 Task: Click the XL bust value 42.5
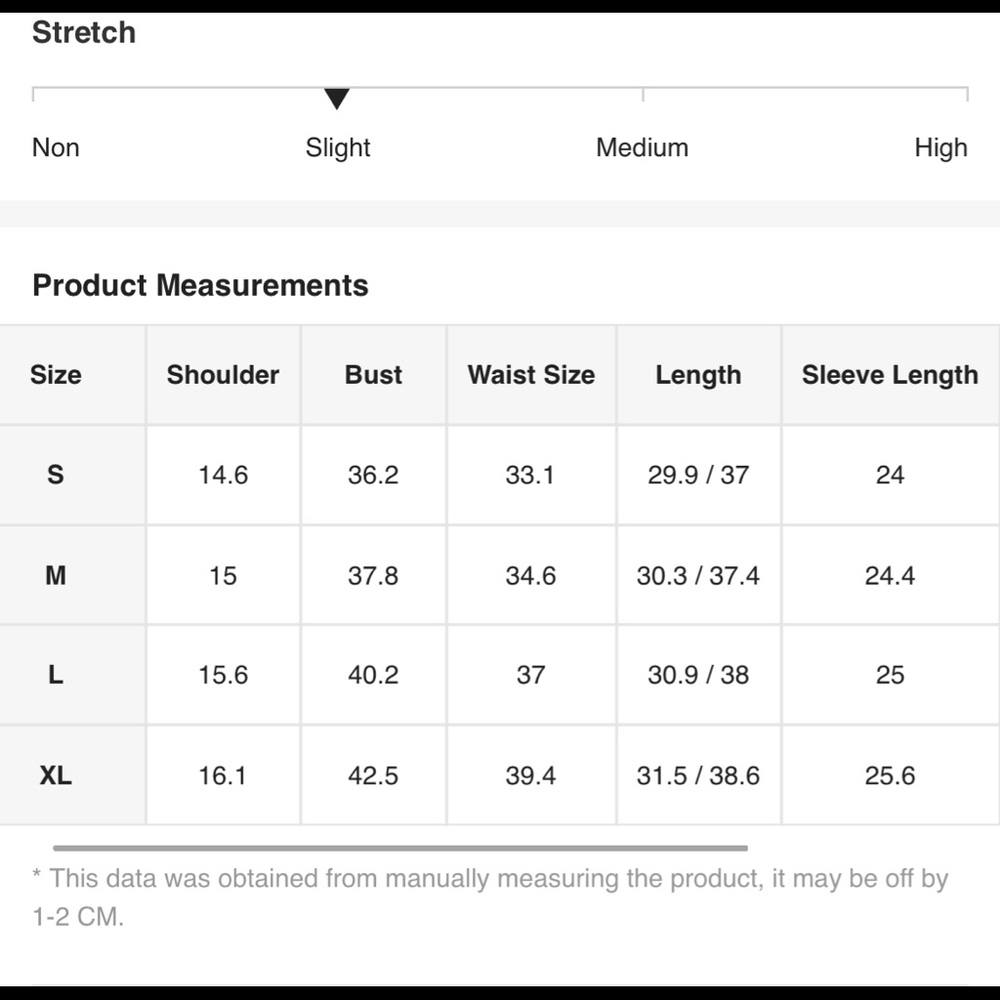click(x=373, y=776)
